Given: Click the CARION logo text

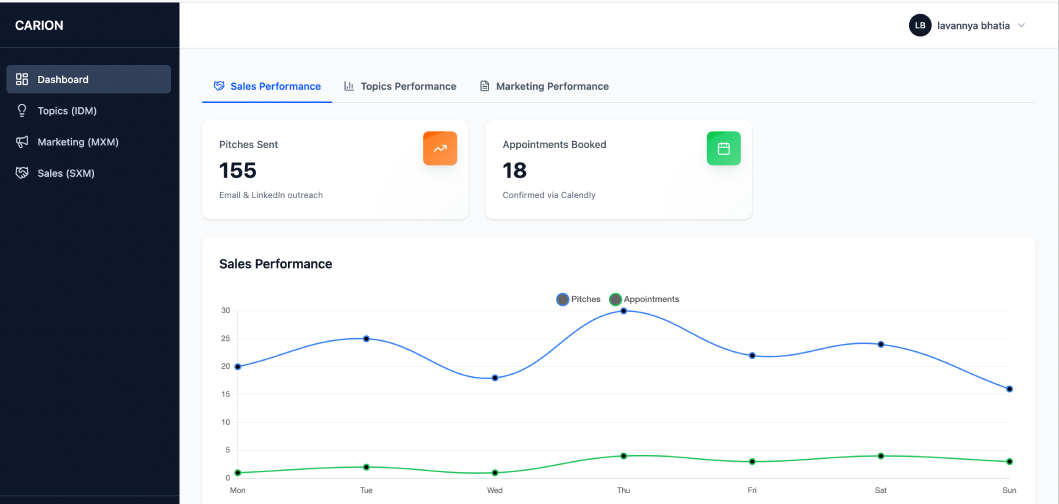Looking at the screenshot, I should tap(39, 25).
